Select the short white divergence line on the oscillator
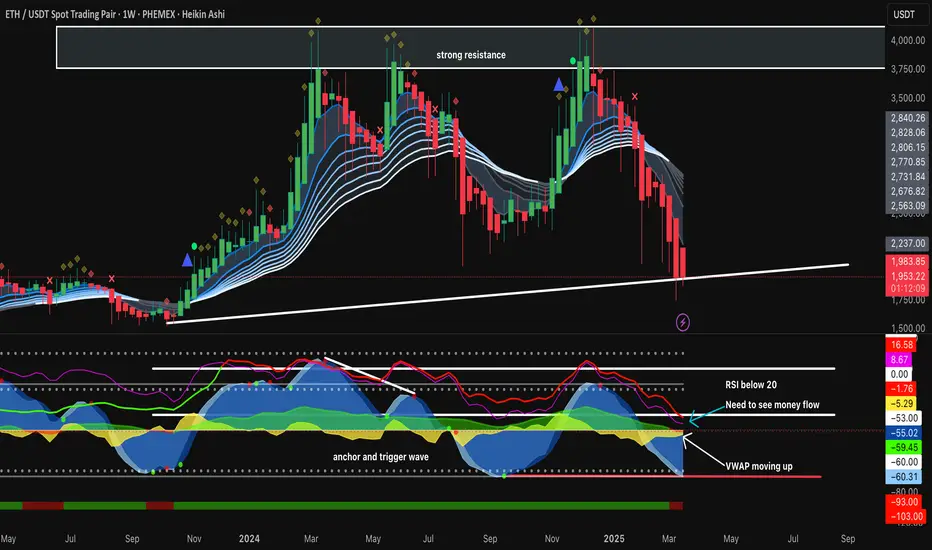 pos(369,376)
